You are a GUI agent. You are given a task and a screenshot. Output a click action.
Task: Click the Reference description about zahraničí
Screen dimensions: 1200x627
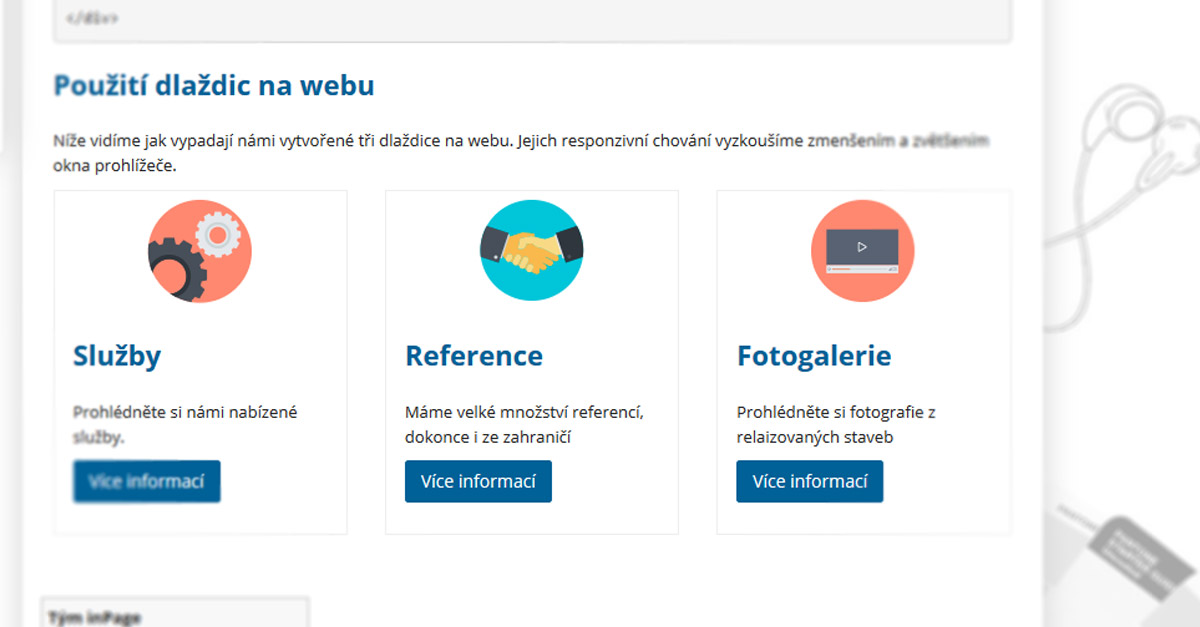(x=524, y=424)
